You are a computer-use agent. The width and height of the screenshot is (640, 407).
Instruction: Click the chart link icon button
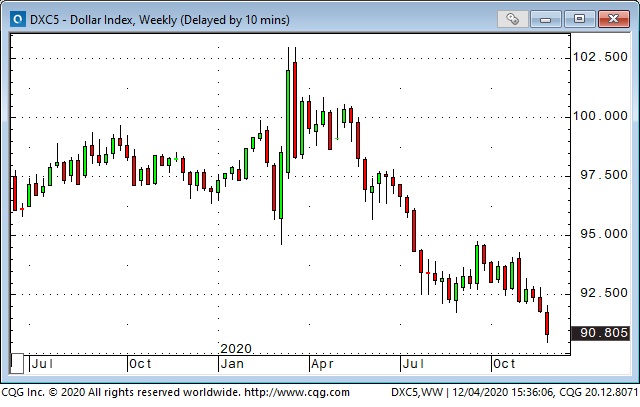pos(513,19)
